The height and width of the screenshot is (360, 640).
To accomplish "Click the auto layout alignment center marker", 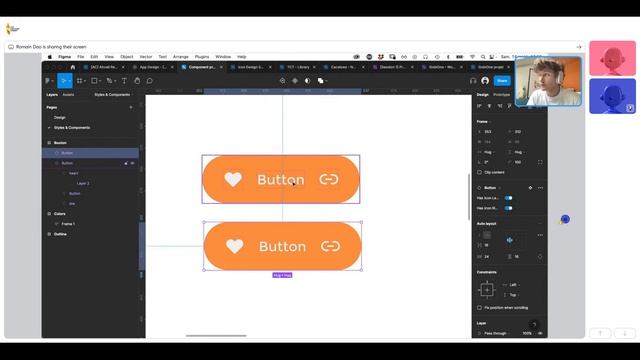I will [x=509, y=240].
